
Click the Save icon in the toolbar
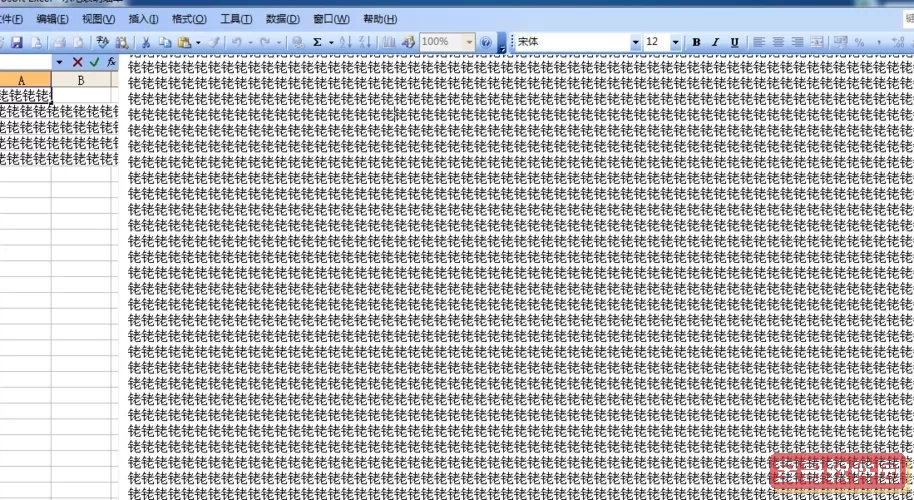tap(17, 42)
